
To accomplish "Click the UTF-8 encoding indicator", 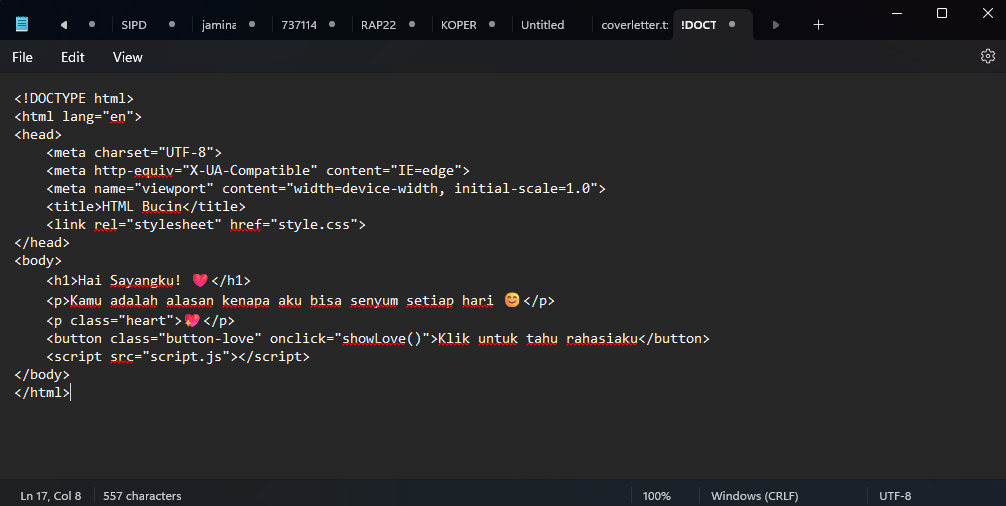I will [895, 496].
